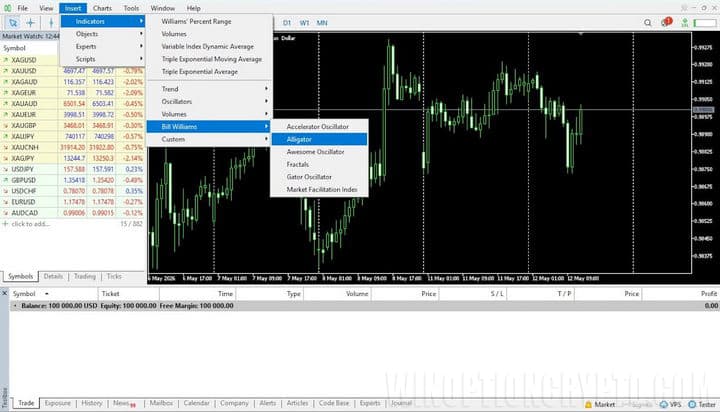720x412 pixels.
Task: Expand the Indicators submenu
Action: (103, 21)
